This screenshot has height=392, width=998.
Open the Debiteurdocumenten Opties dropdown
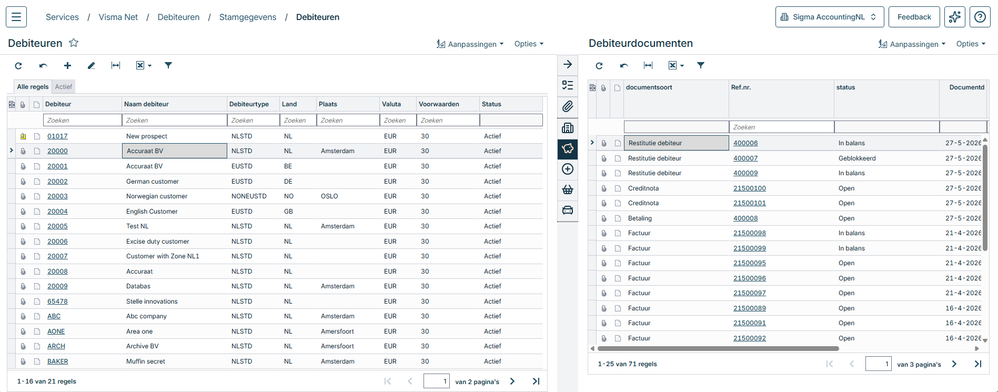pos(971,44)
